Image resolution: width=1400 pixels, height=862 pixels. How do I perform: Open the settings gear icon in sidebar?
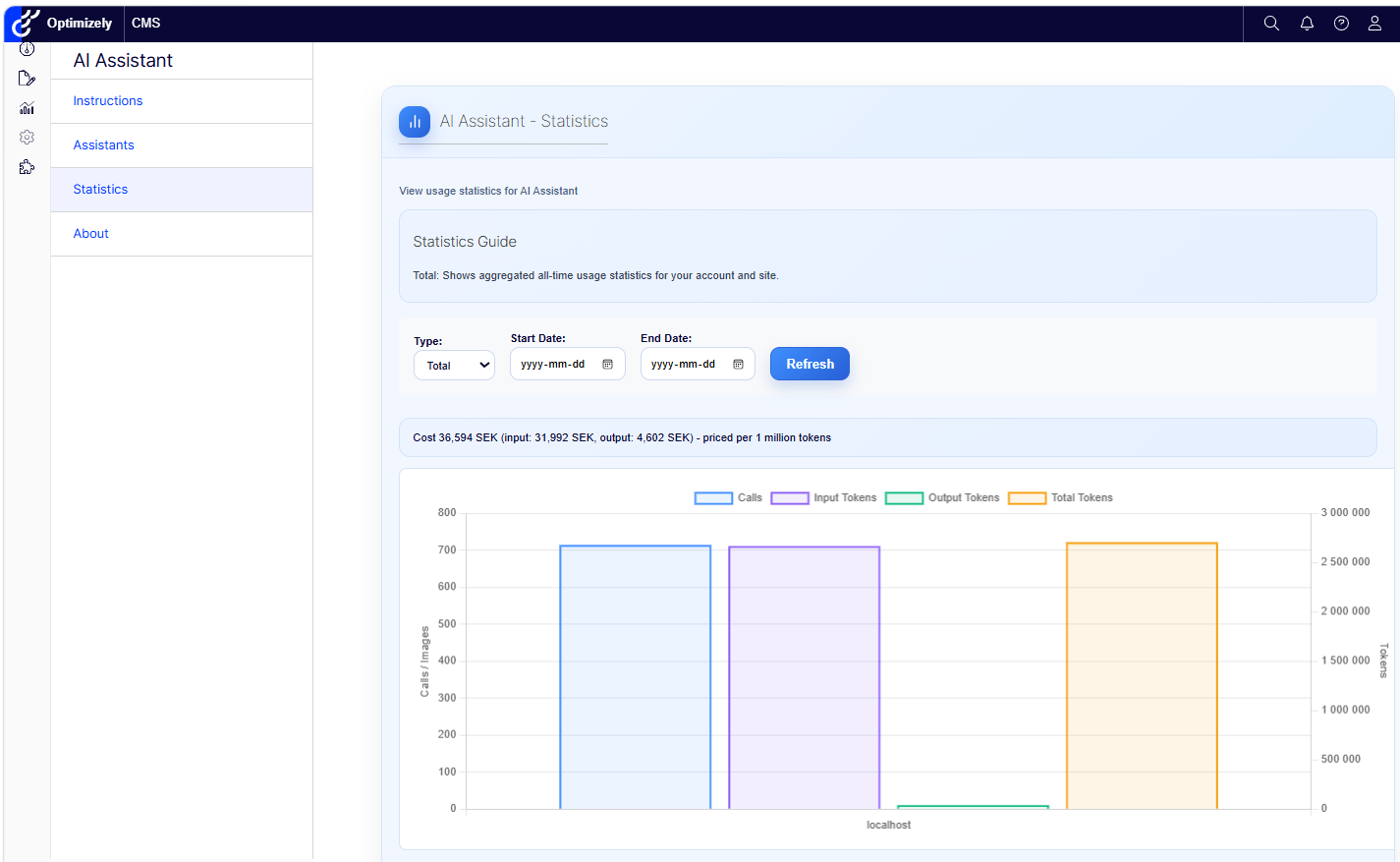tap(27, 138)
